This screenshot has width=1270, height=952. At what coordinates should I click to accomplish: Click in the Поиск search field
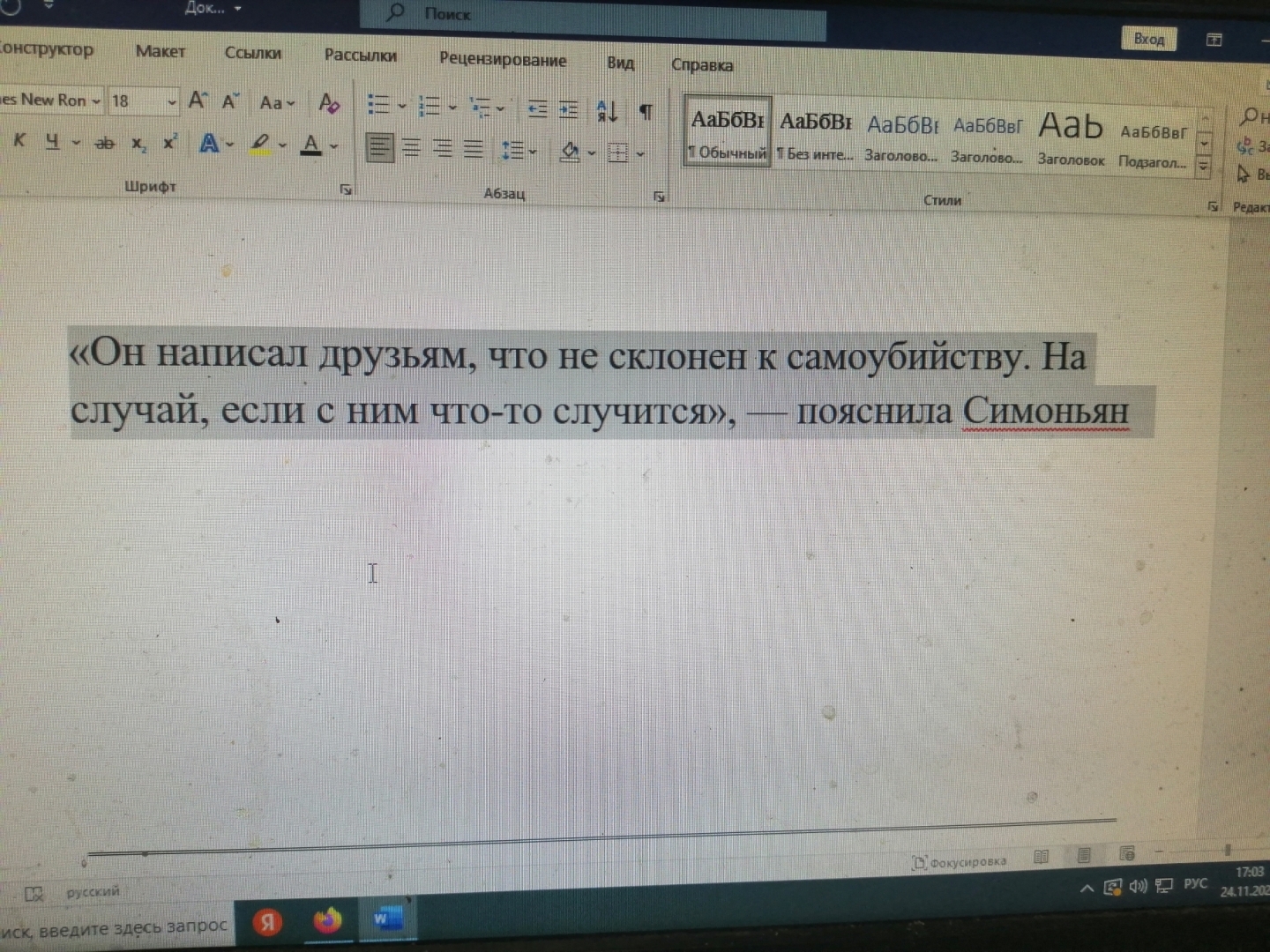click(600, 16)
